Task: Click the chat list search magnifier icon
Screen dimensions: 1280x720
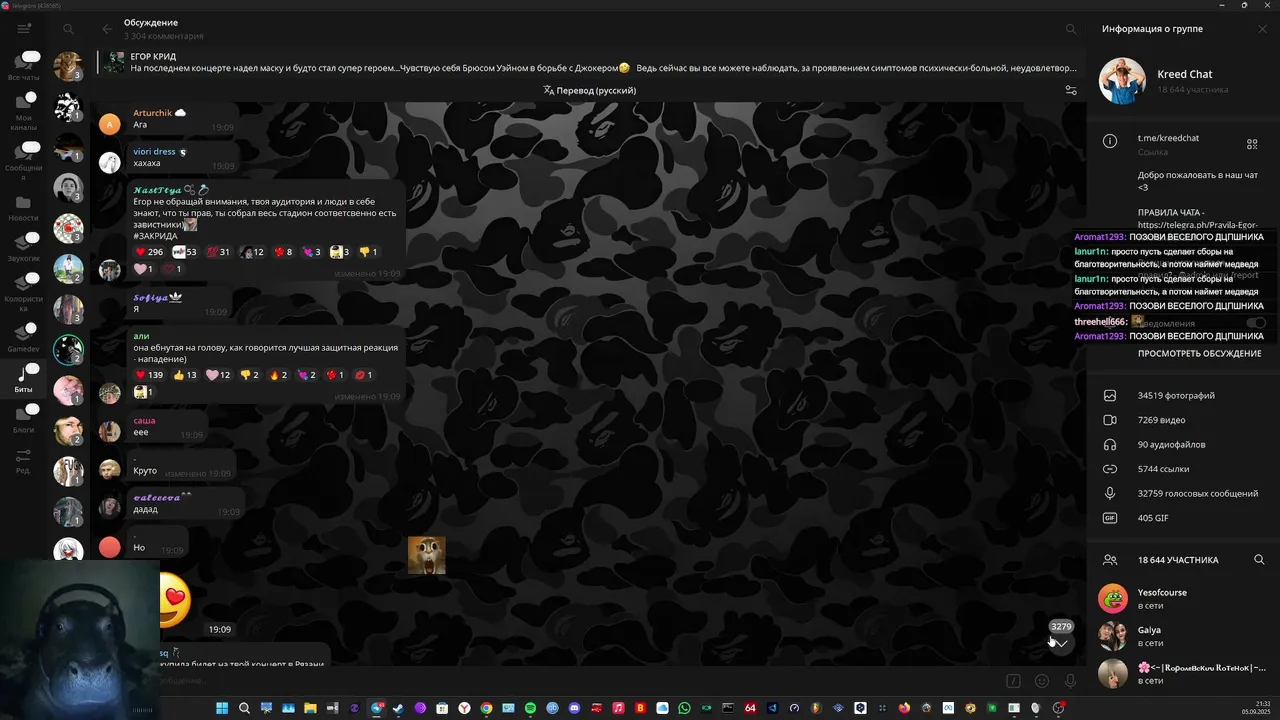Action: pos(68,29)
